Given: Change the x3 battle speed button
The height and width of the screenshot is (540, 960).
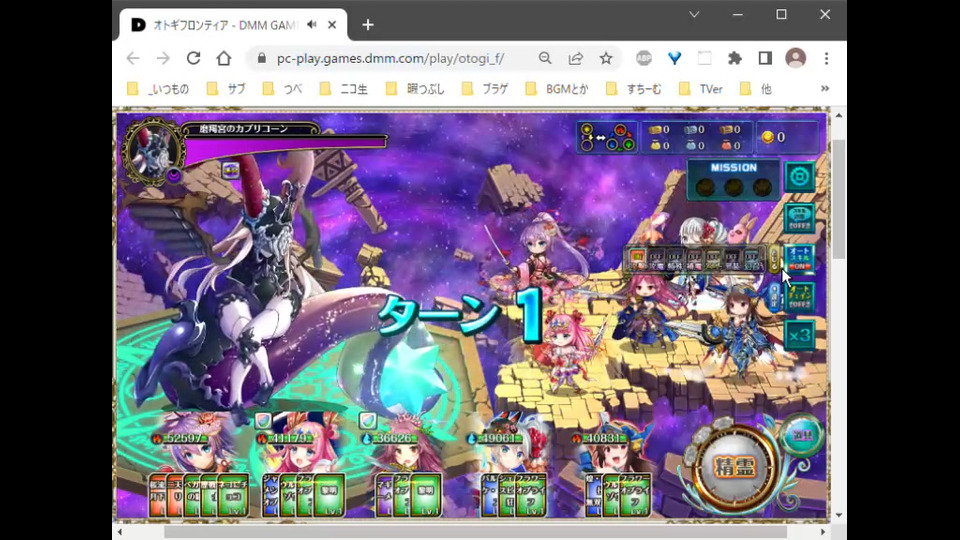Looking at the screenshot, I should (800, 335).
